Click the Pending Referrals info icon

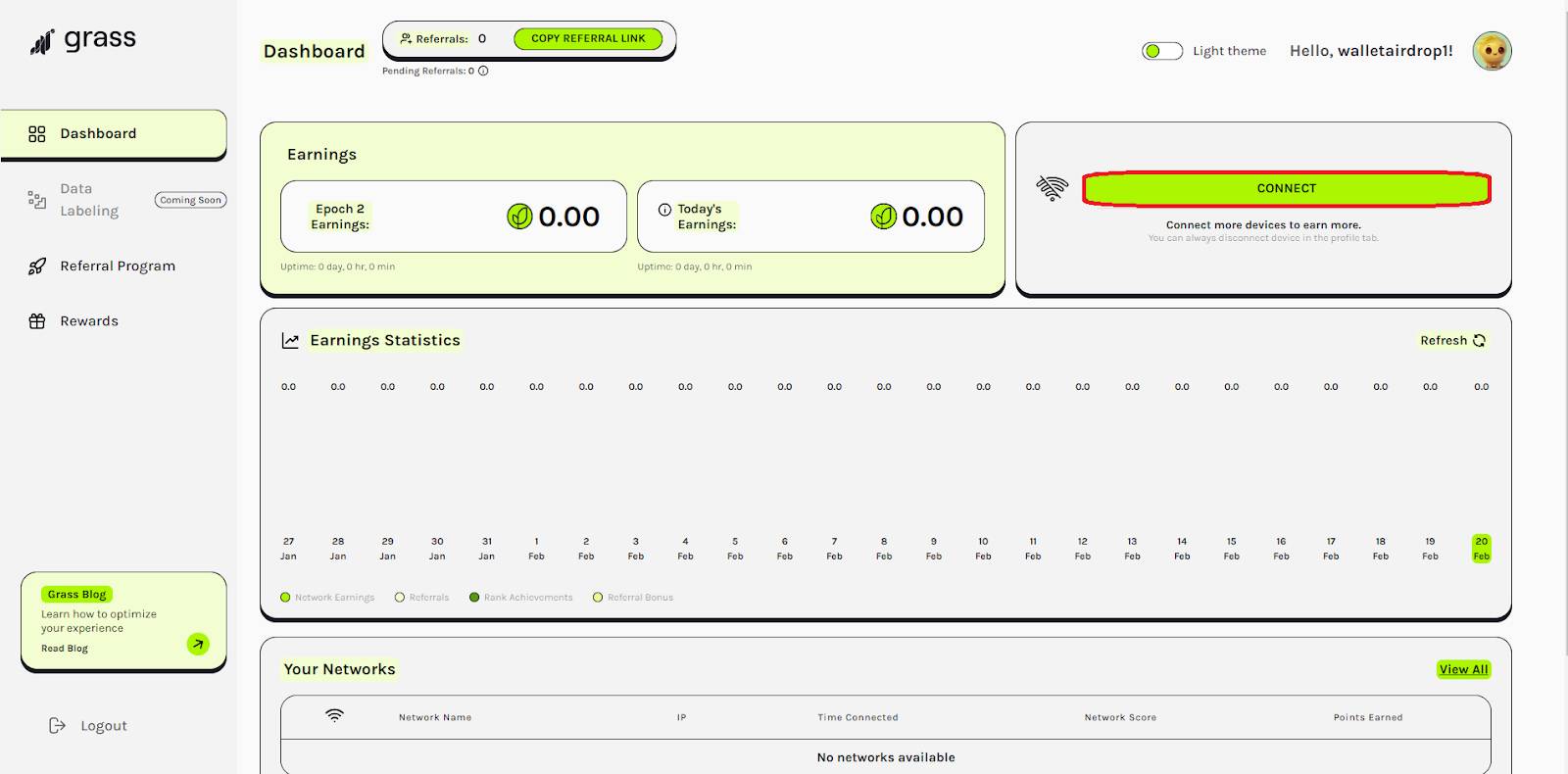(x=483, y=71)
